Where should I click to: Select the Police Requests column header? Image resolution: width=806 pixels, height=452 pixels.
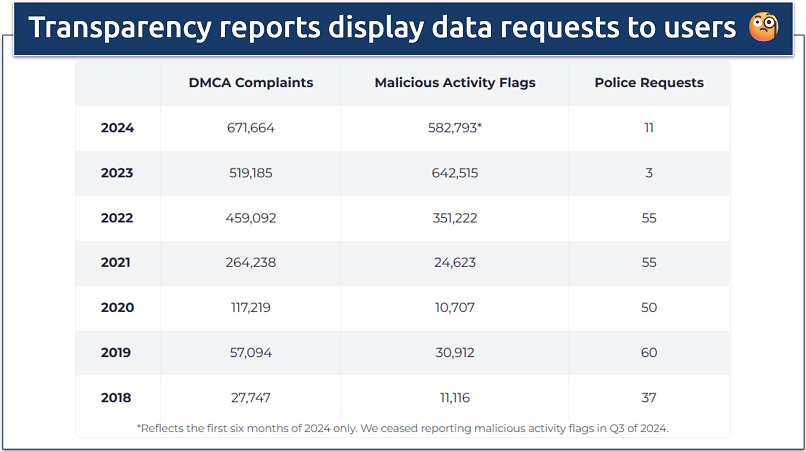tap(649, 83)
